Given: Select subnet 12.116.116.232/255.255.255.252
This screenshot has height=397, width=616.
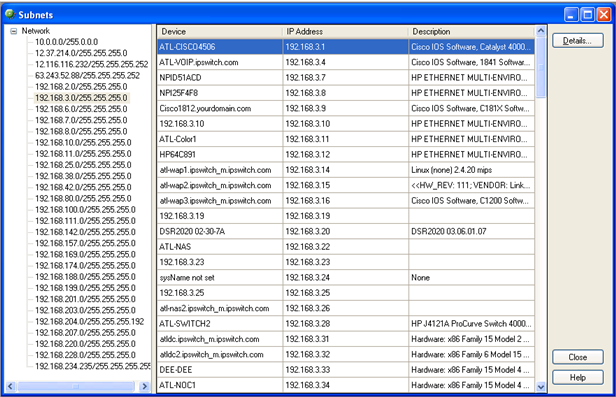Looking at the screenshot, I should point(92,64).
